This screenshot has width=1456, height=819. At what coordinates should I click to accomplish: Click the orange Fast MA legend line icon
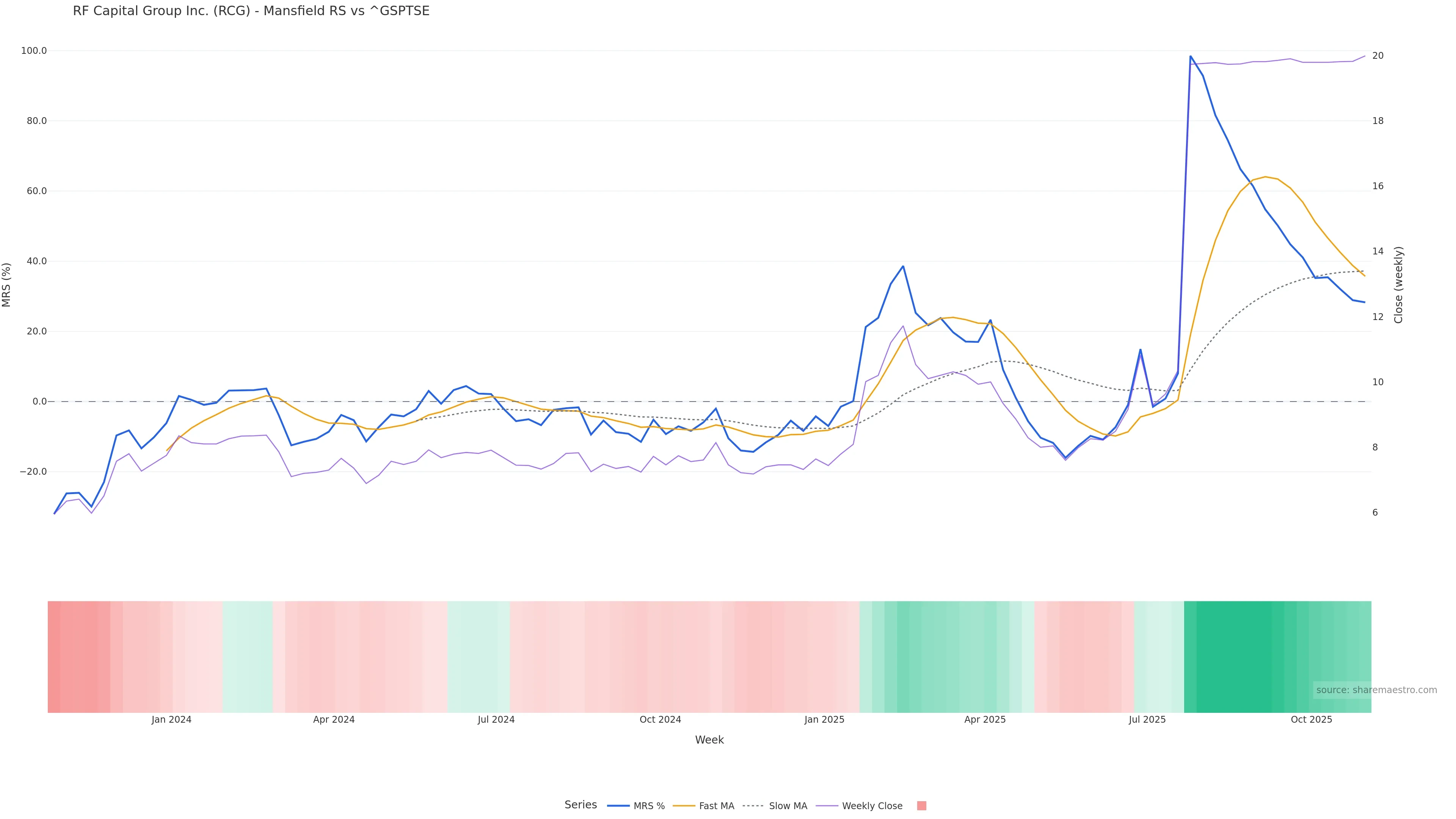click(684, 806)
